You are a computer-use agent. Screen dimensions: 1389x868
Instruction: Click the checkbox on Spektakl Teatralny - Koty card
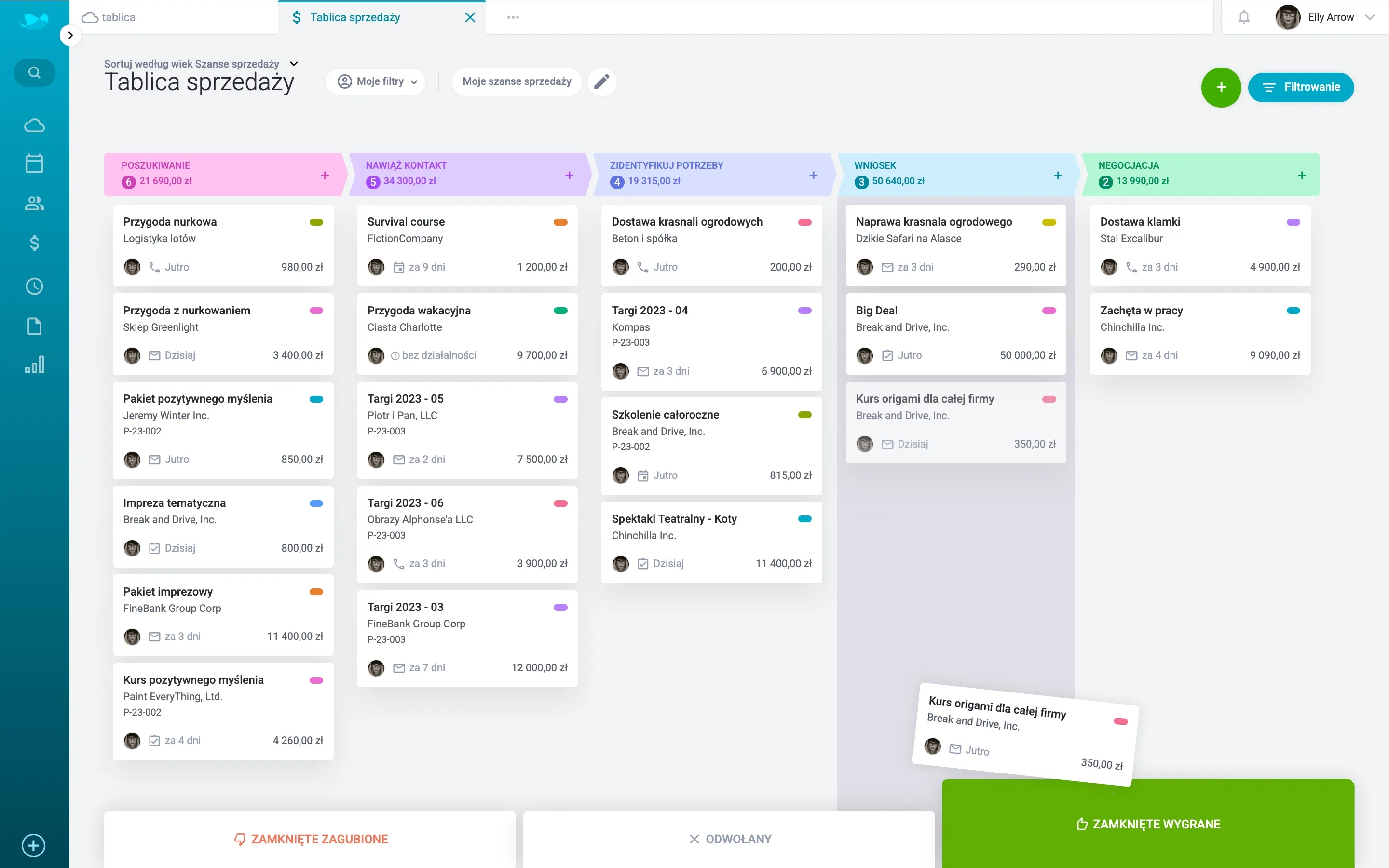[642, 564]
